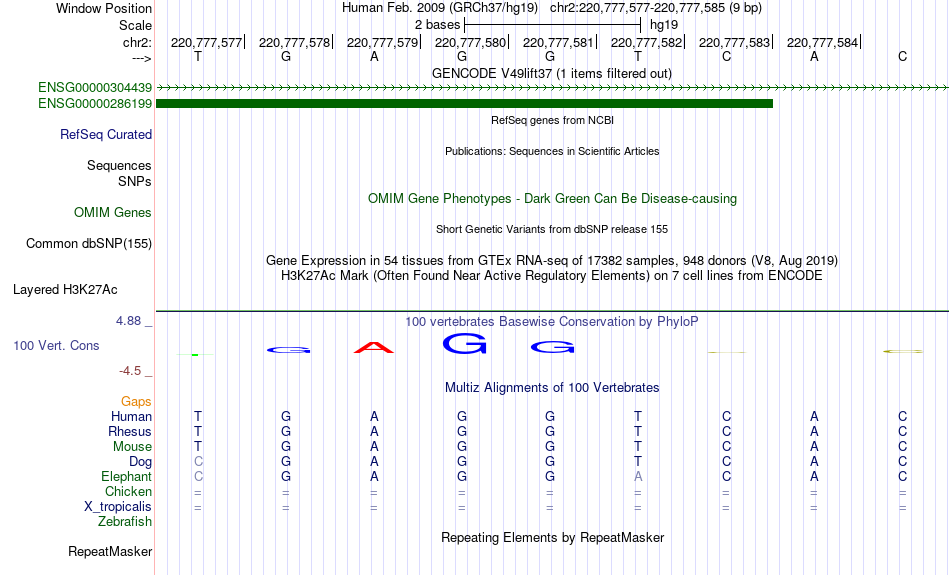The height and width of the screenshot is (575, 950).
Task: Click the H3K27Ac Mark ENCODE track title
Action: coord(552,276)
